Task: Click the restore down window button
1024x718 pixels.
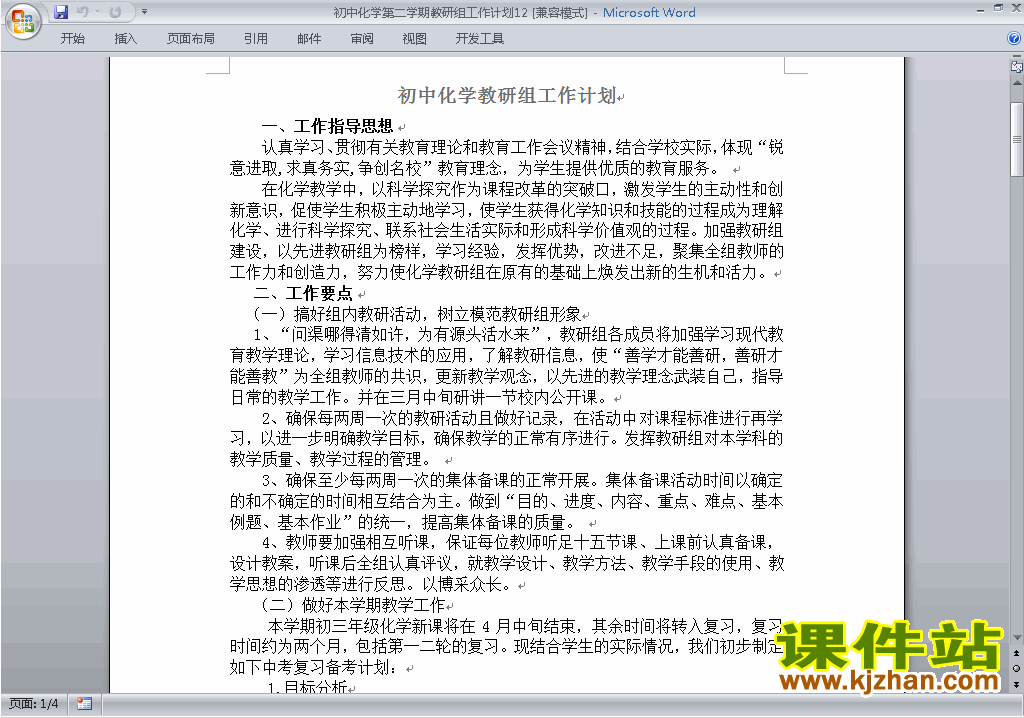Action: point(998,8)
